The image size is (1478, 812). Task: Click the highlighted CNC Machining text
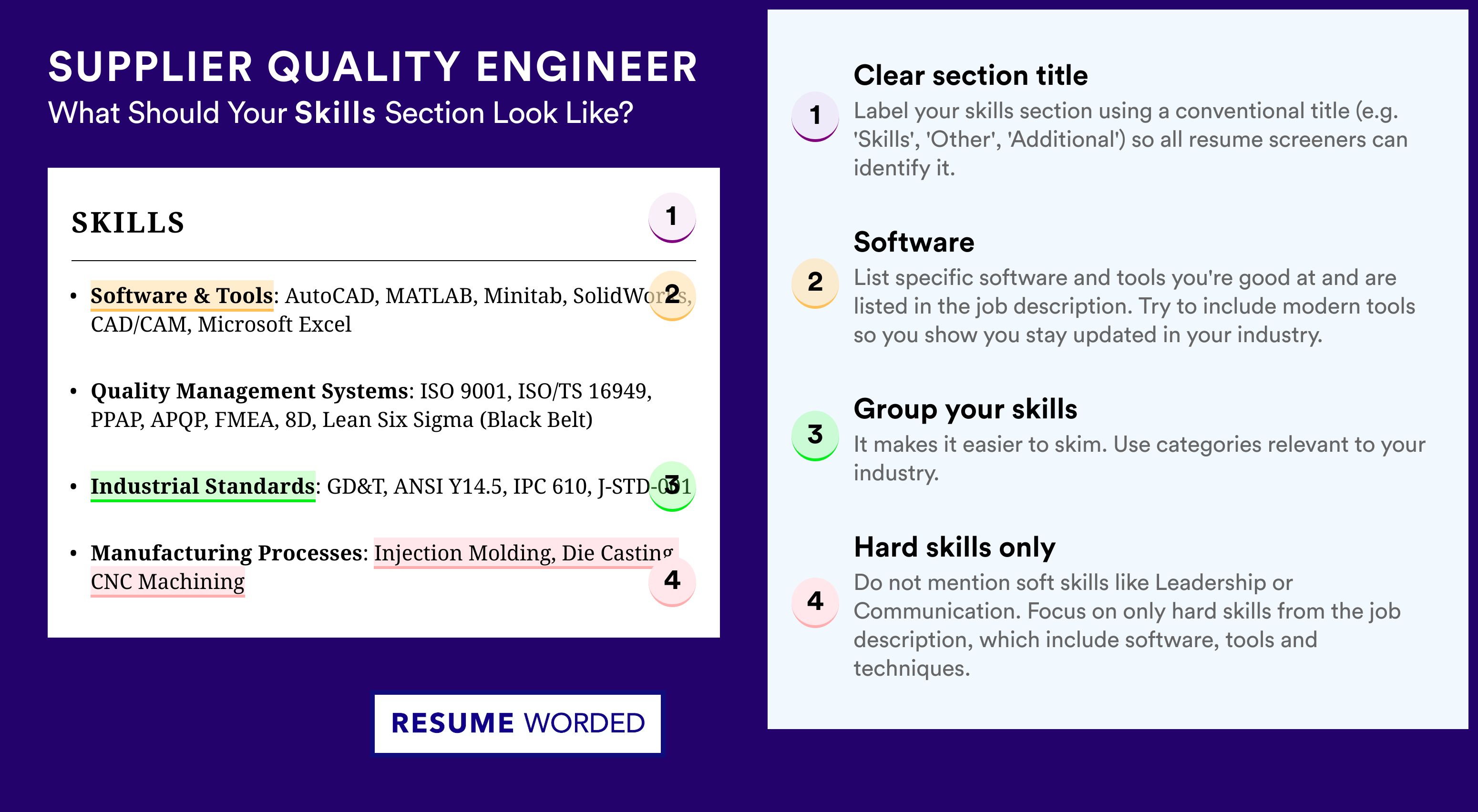click(x=167, y=582)
